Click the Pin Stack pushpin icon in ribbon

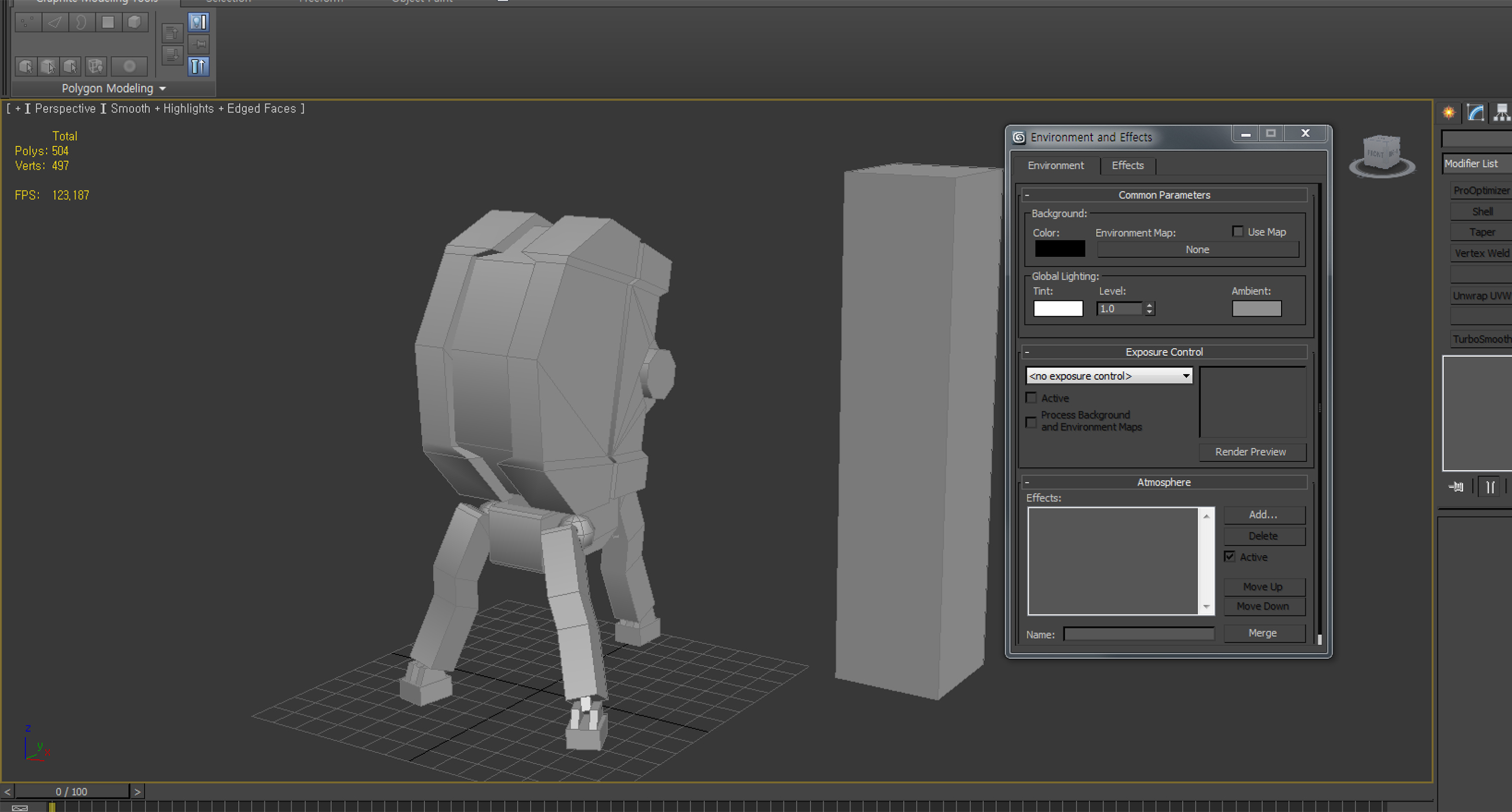point(199,44)
